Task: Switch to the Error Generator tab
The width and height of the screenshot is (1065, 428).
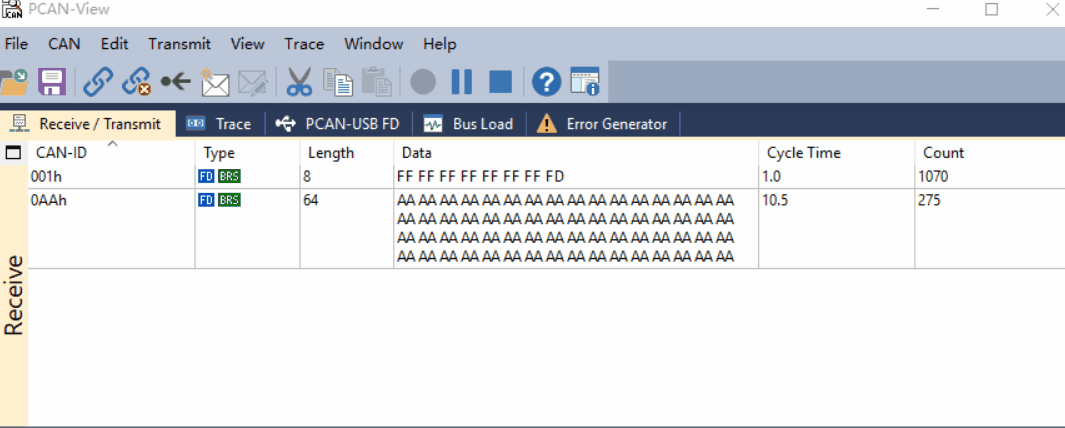Action: (603, 124)
